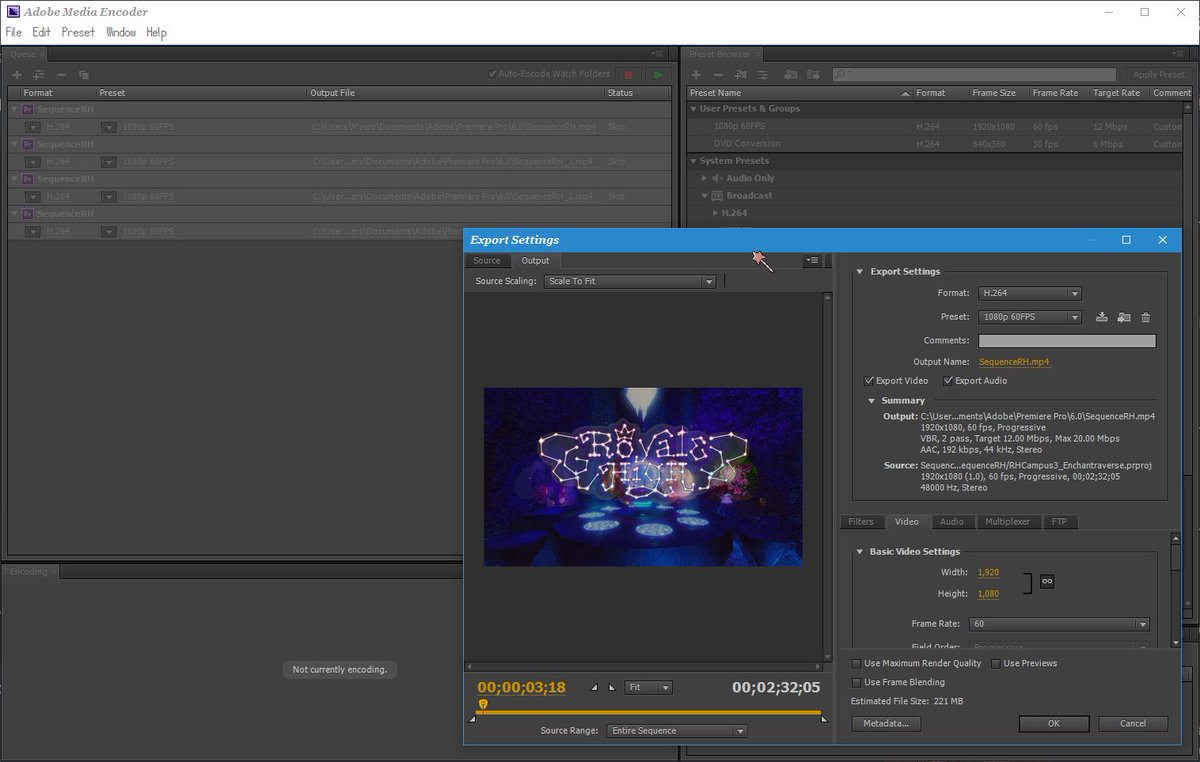Open the Format dropdown showing H.264
This screenshot has height=762, width=1200.
1030,294
